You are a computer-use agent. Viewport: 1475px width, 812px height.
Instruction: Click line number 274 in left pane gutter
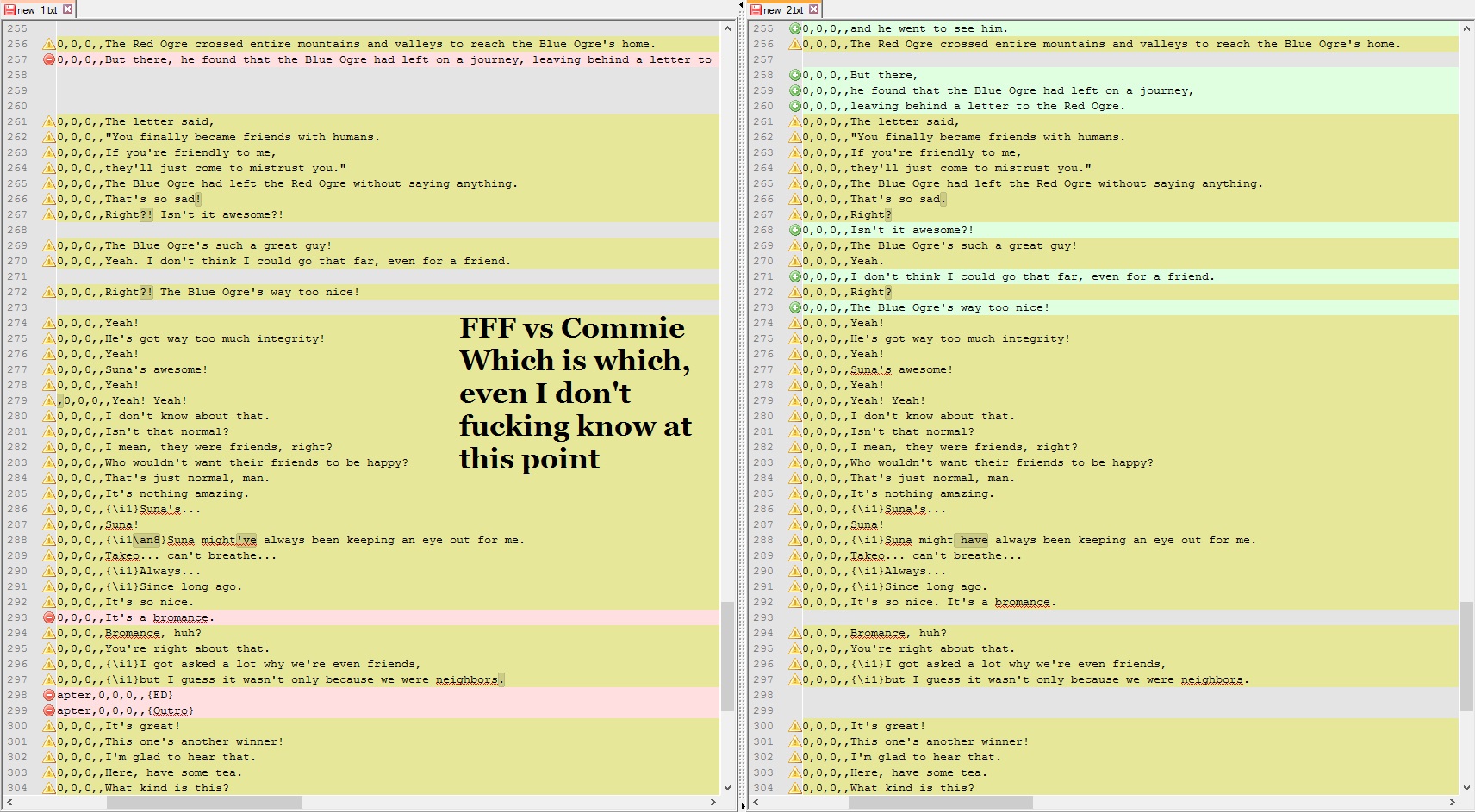pos(17,323)
